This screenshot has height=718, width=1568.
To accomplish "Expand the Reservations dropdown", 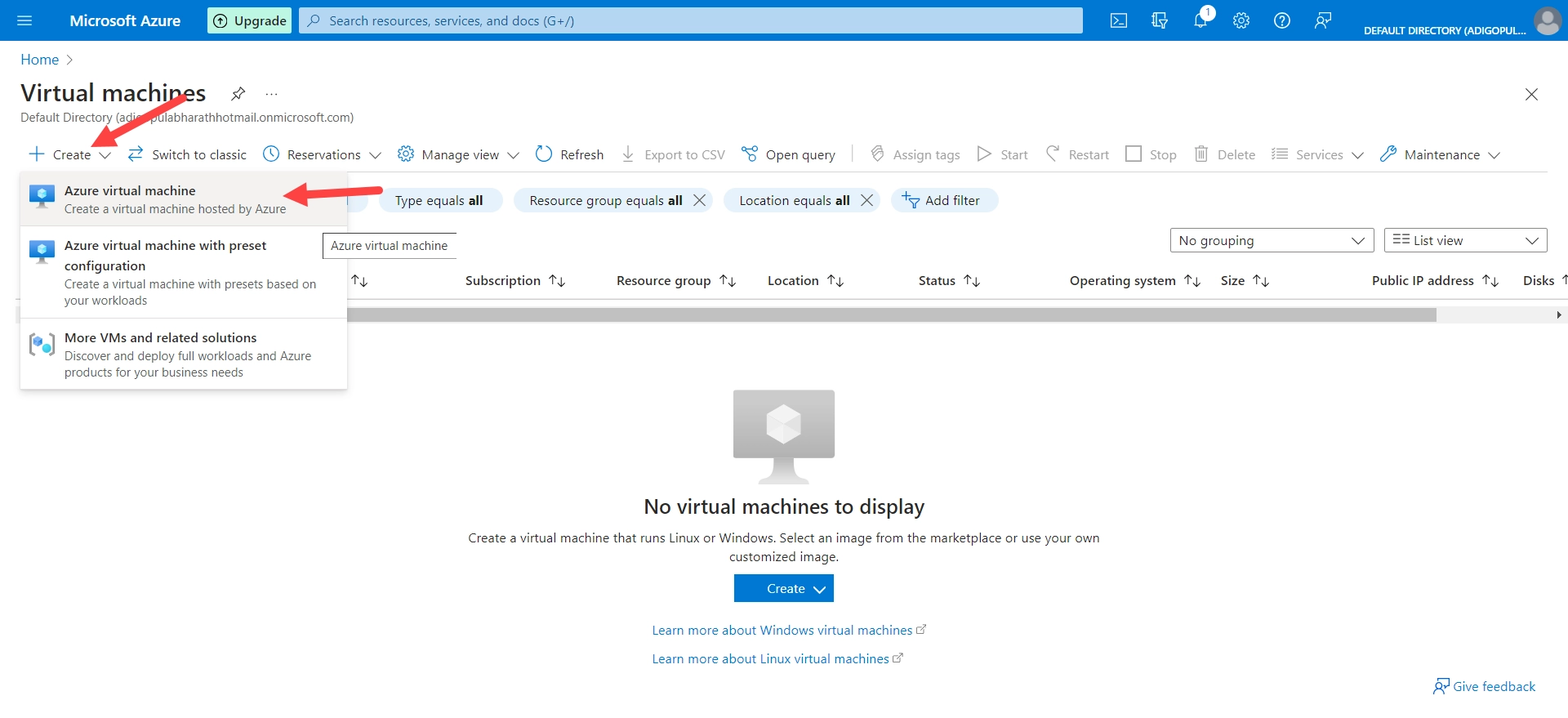I will [323, 154].
